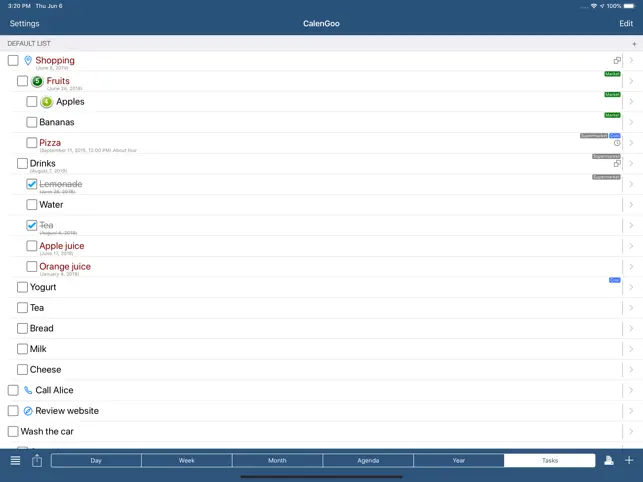Tap the Edit button

[626, 23]
